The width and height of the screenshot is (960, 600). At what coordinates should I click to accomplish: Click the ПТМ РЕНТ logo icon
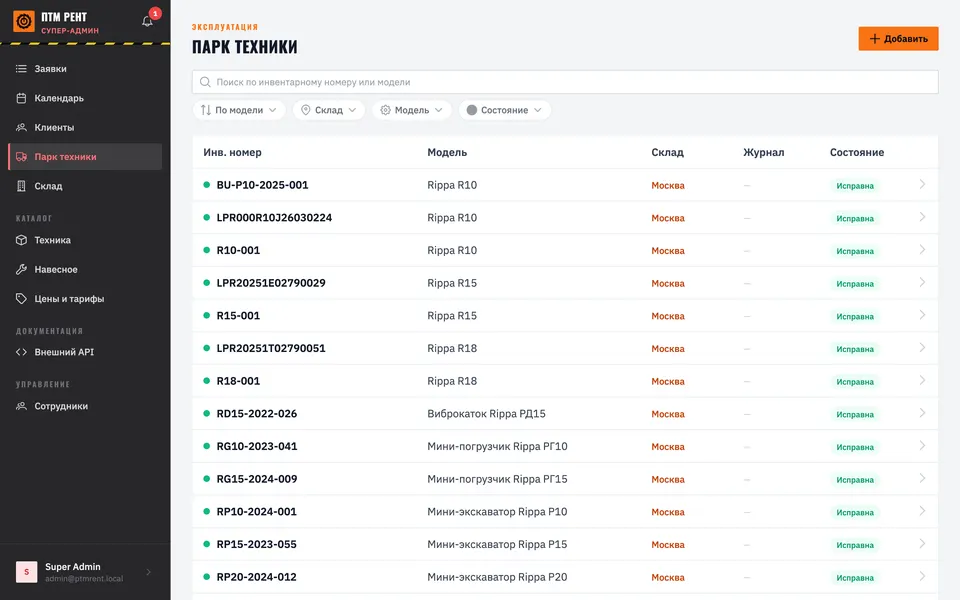point(24,21)
